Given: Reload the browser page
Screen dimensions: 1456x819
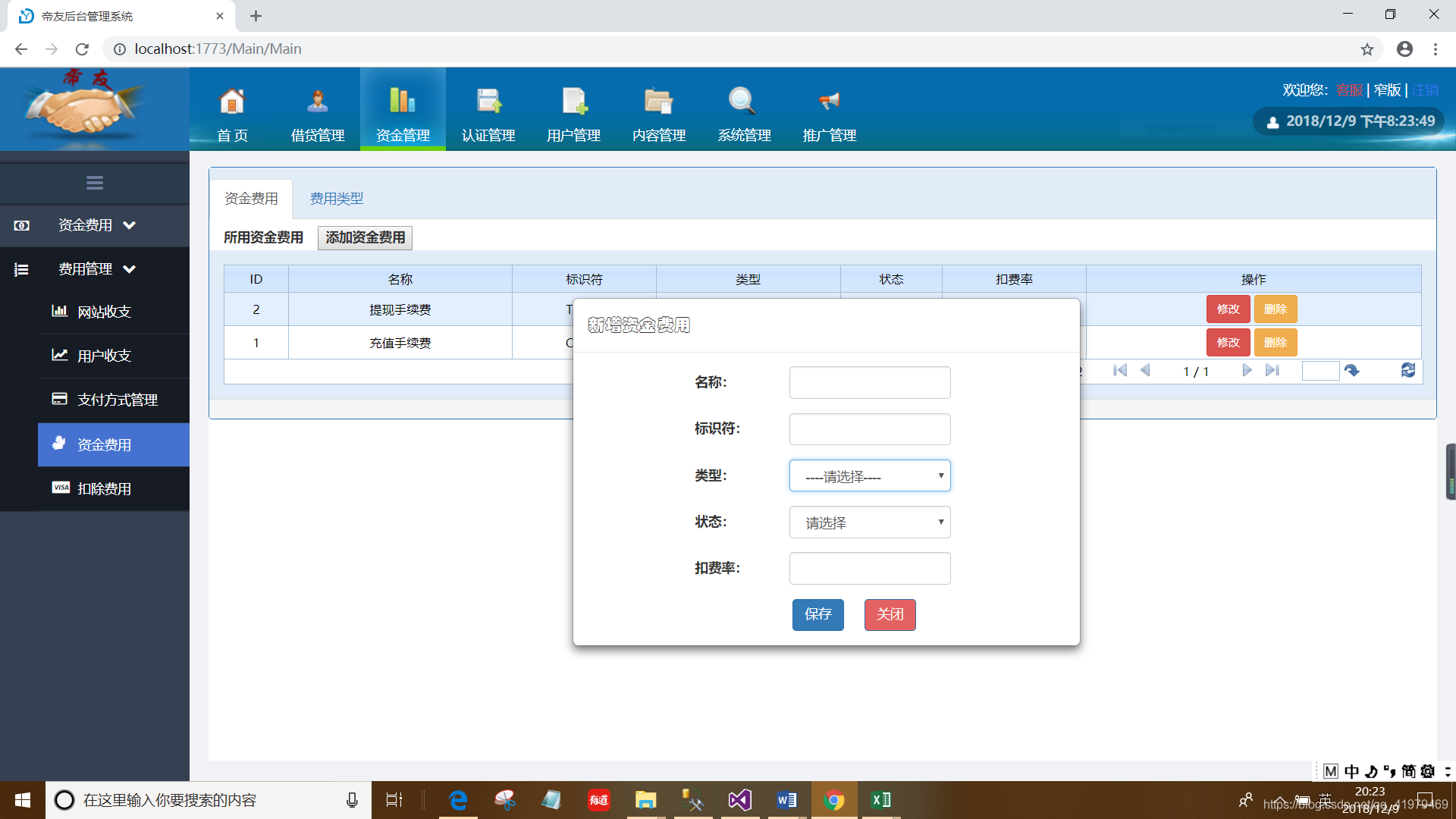Looking at the screenshot, I should pos(82,49).
